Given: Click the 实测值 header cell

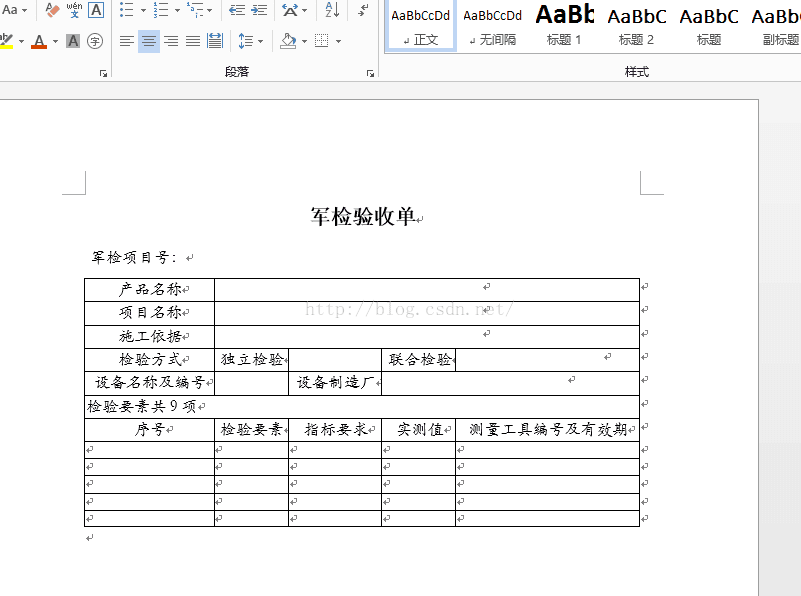Looking at the screenshot, I should (x=418, y=430).
